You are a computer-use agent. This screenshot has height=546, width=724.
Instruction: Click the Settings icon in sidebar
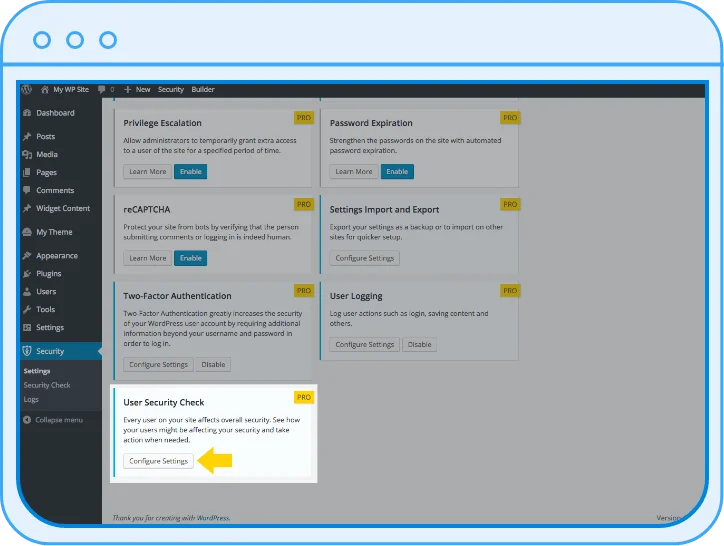(x=27, y=327)
